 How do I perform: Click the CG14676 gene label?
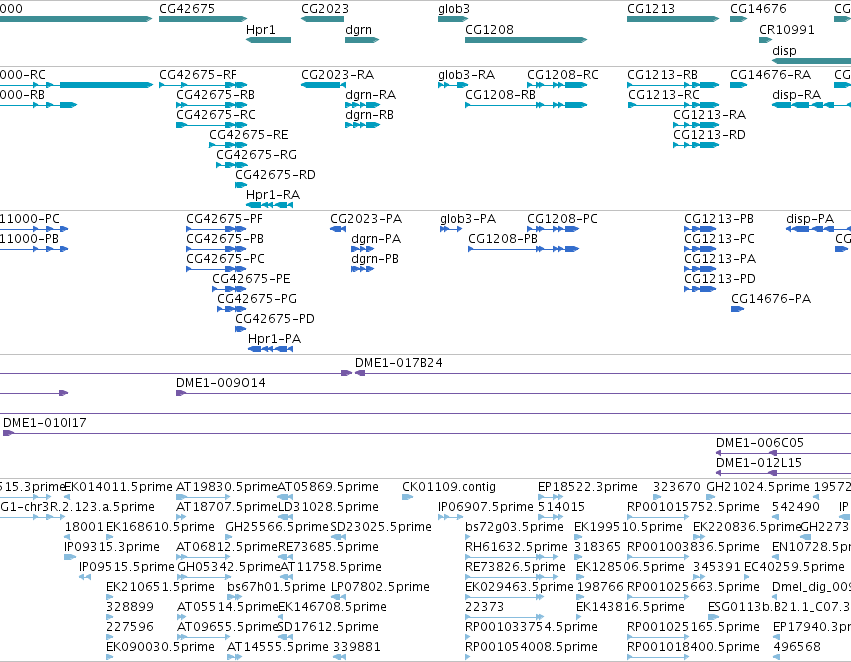tap(758, 9)
